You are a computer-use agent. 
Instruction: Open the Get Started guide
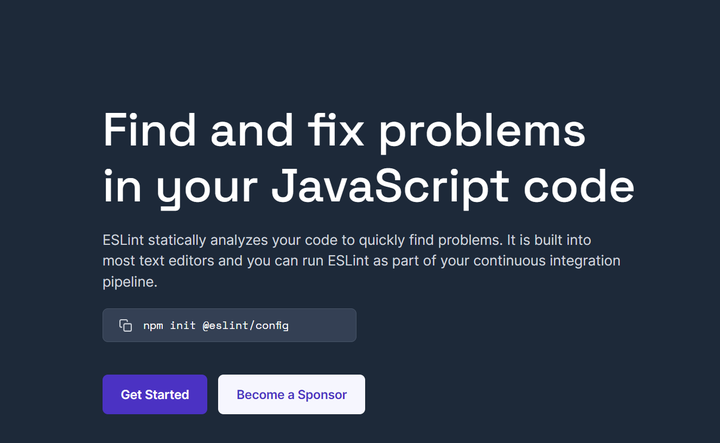[x=155, y=394]
